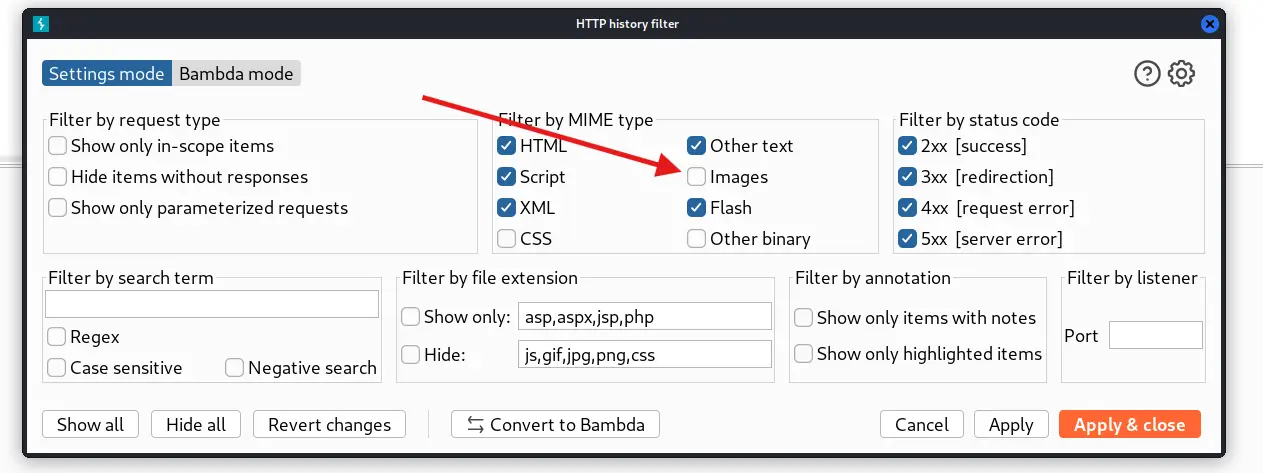The image size is (1263, 473).
Task: Enable Negative search checkbox
Action: click(x=235, y=368)
